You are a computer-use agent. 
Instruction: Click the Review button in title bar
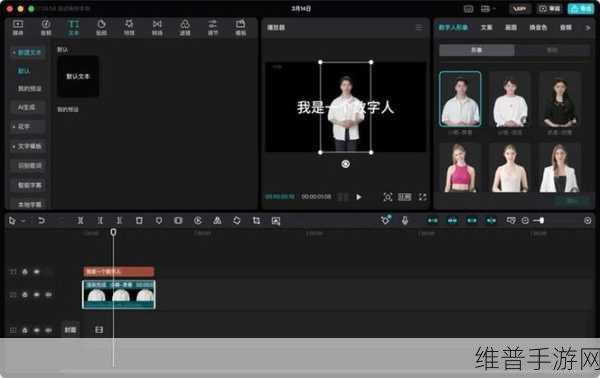(549, 8)
